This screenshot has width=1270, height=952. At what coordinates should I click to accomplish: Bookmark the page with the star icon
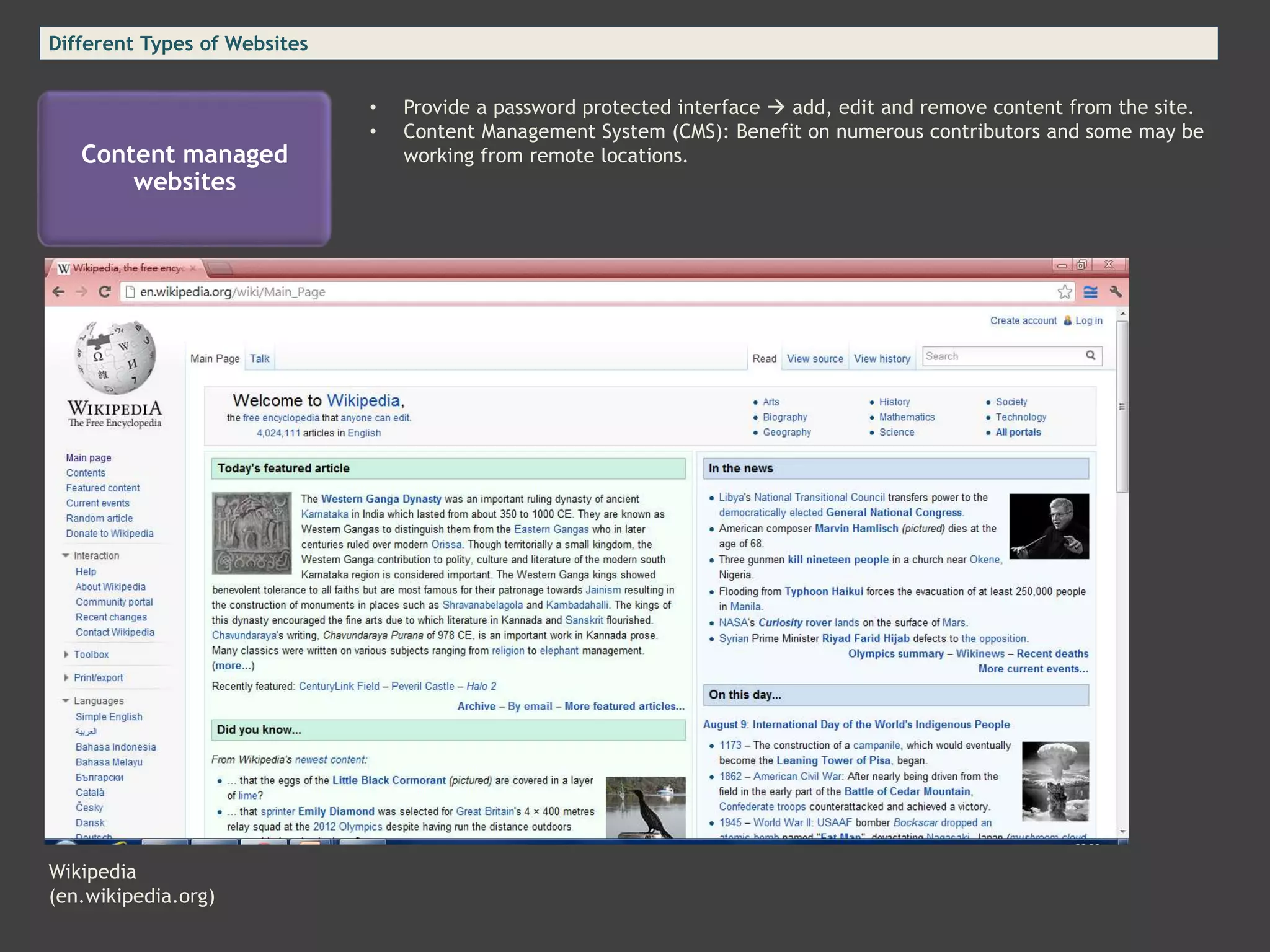(1065, 291)
